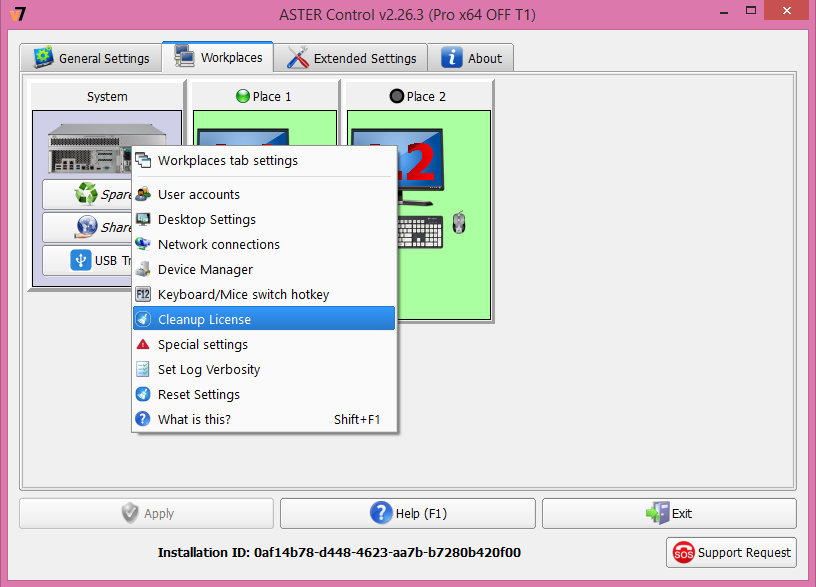Click the ASTER logo in title bar
816x587 pixels.
(x=18, y=14)
